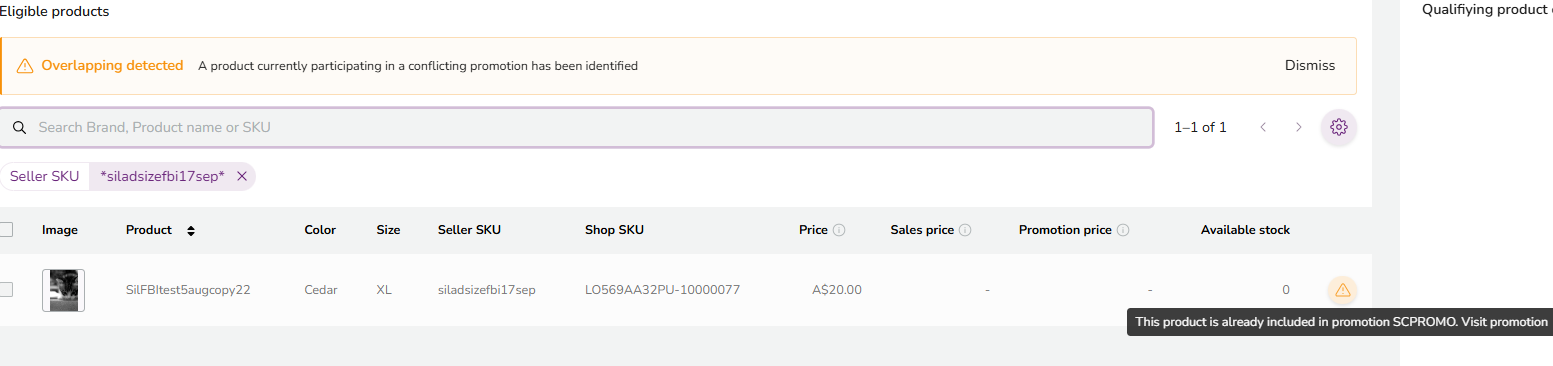The image size is (1553, 366).
Task: Click the Promotion price info icon
Action: [x=1123, y=230]
